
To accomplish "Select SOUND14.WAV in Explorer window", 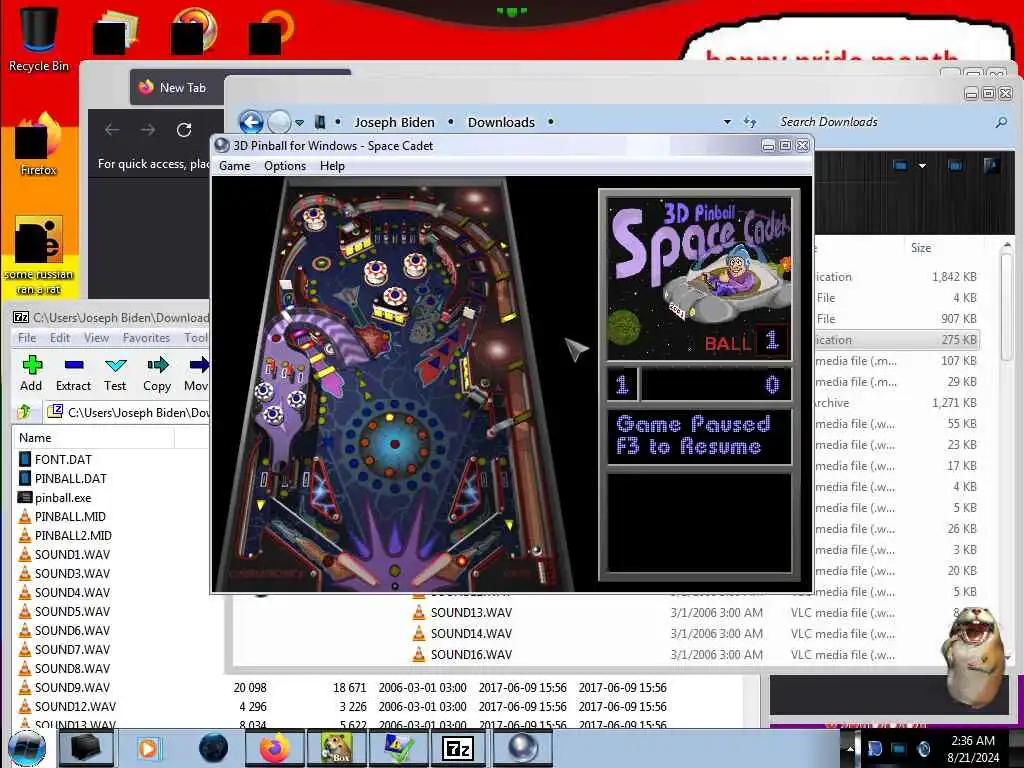I will 471,633.
